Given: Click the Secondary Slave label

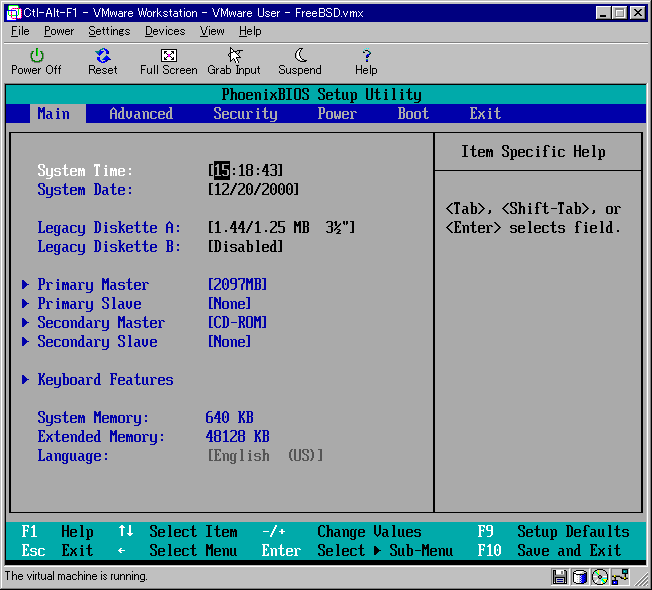Looking at the screenshot, I should pos(97,342).
